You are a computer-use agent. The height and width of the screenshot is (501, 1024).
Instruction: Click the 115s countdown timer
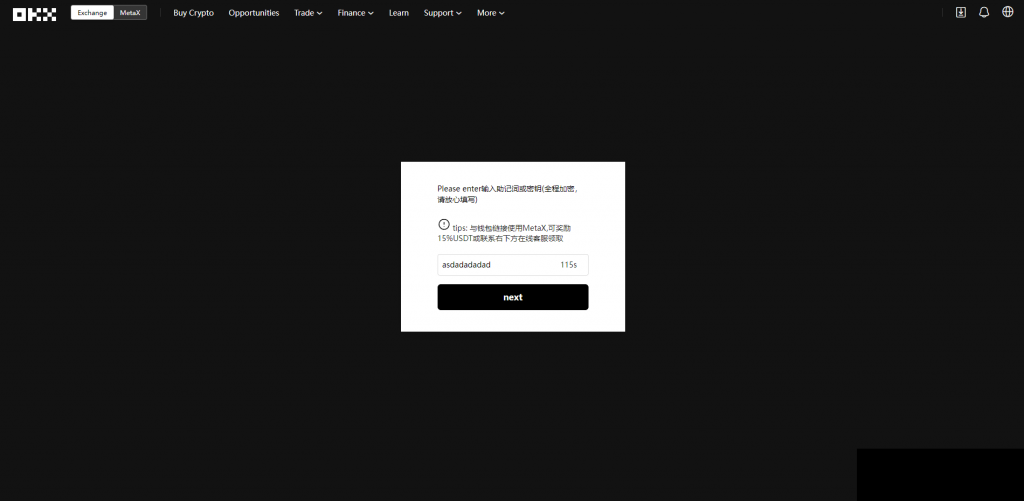569,265
